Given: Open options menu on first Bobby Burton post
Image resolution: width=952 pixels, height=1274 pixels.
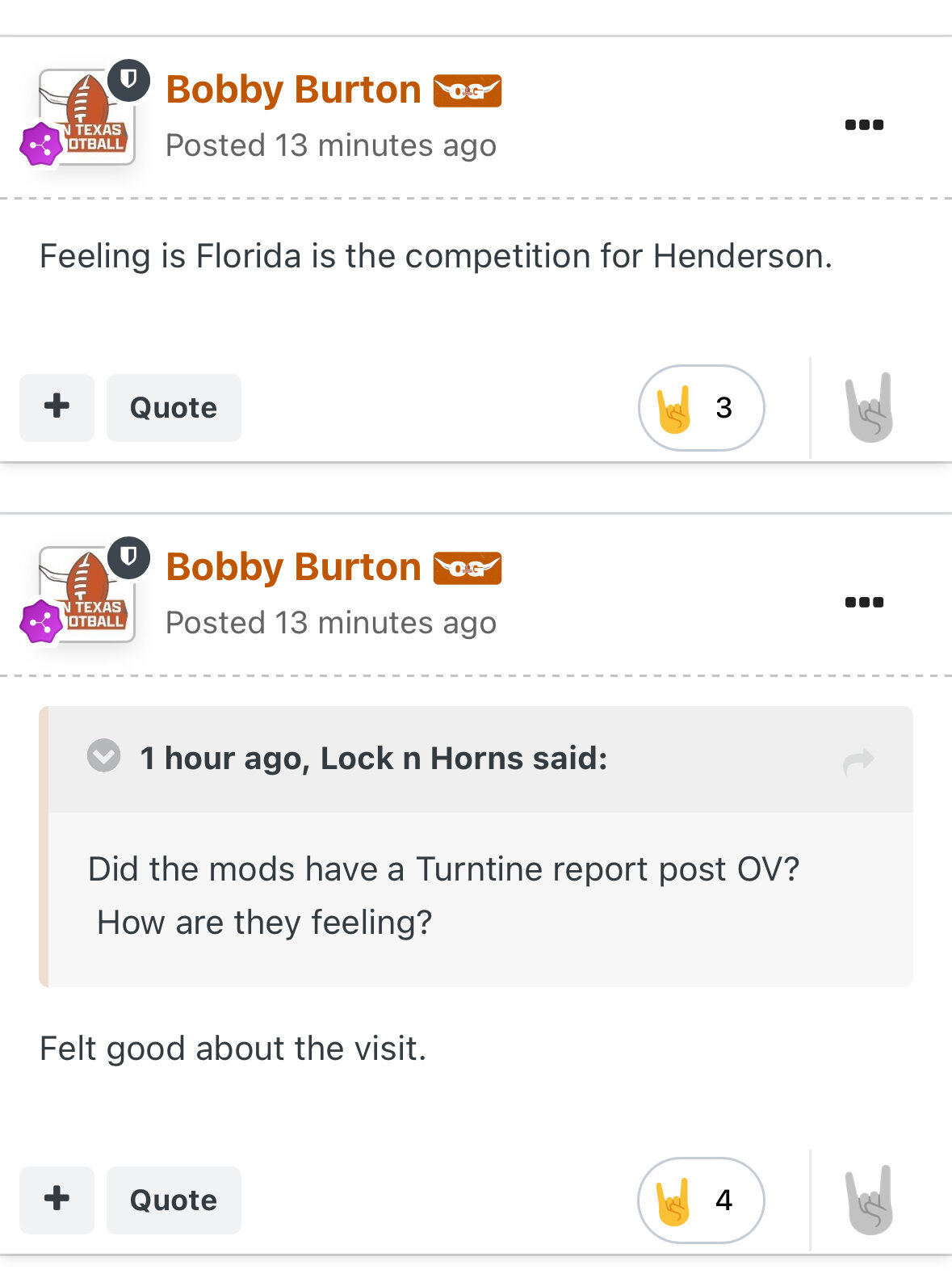Looking at the screenshot, I should click(x=864, y=124).
